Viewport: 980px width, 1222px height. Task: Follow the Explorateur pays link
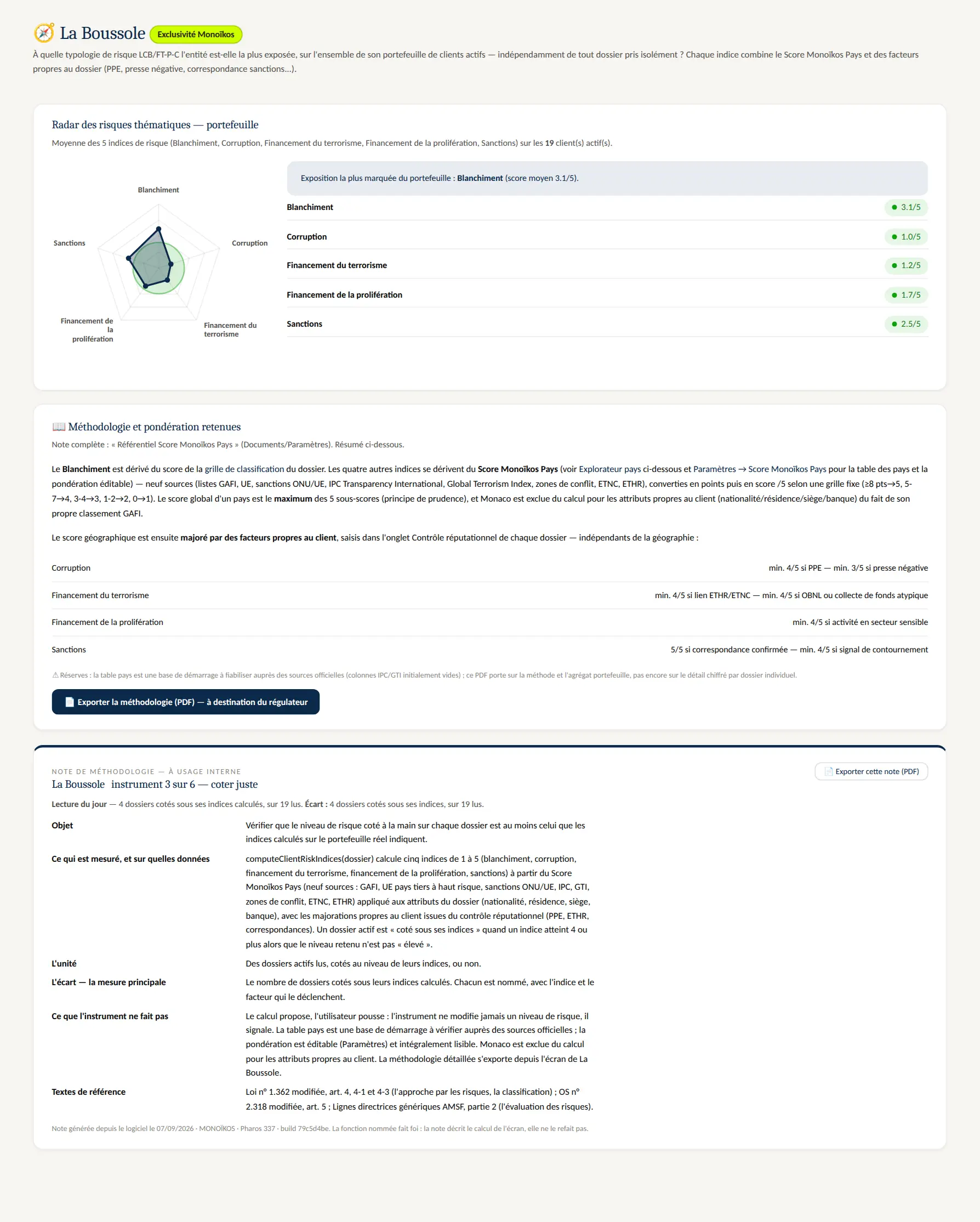[x=610, y=469]
